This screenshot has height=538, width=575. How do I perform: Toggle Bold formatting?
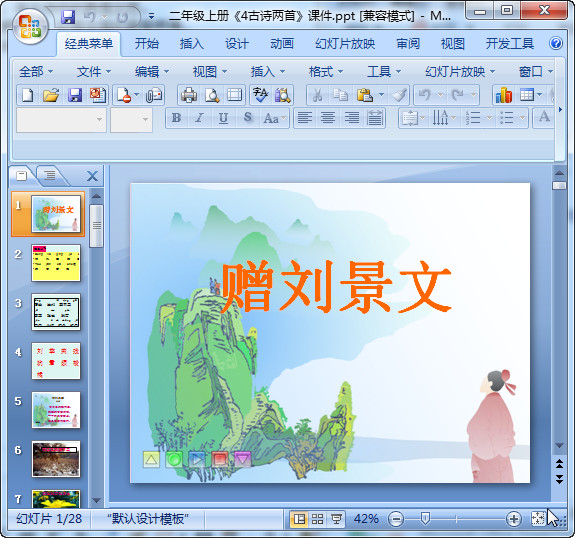pos(176,118)
